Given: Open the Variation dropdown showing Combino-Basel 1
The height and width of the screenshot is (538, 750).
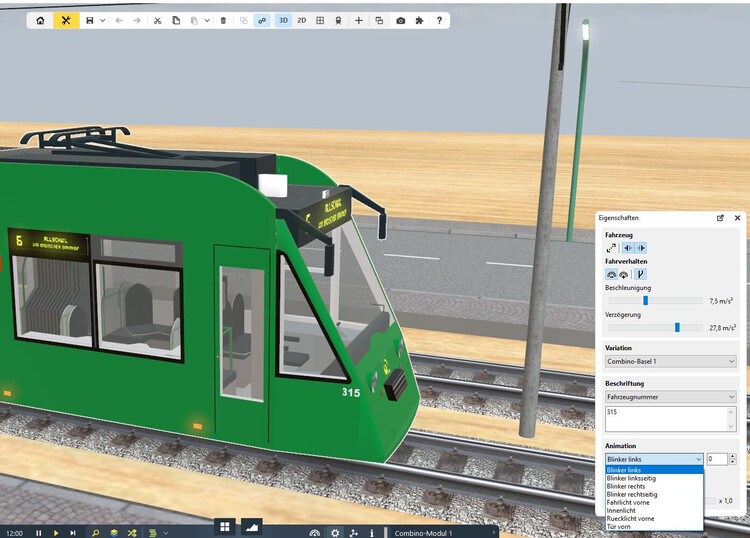Looking at the screenshot, I should [670, 361].
